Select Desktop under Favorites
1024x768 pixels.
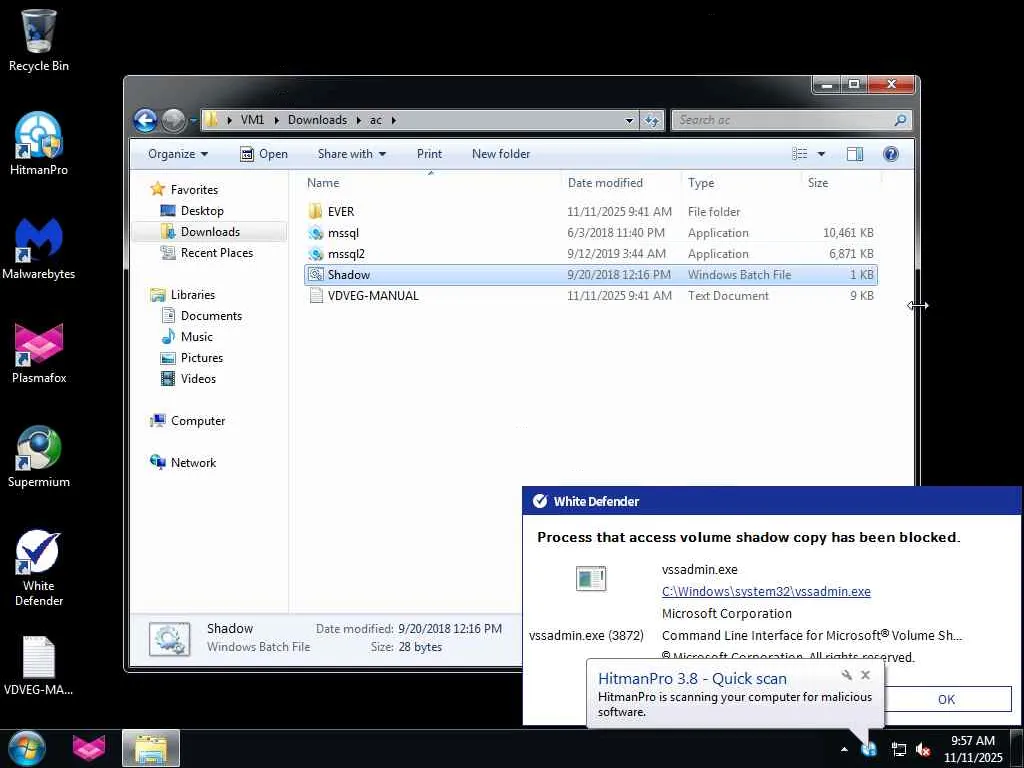point(202,211)
